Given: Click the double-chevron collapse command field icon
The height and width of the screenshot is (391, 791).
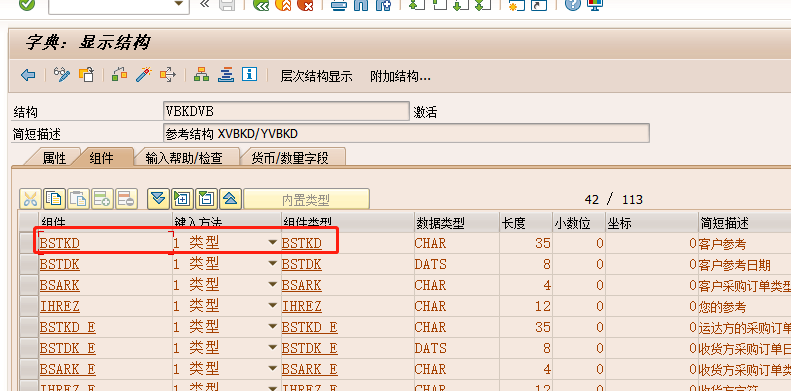Looking at the screenshot, I should pos(204,5).
